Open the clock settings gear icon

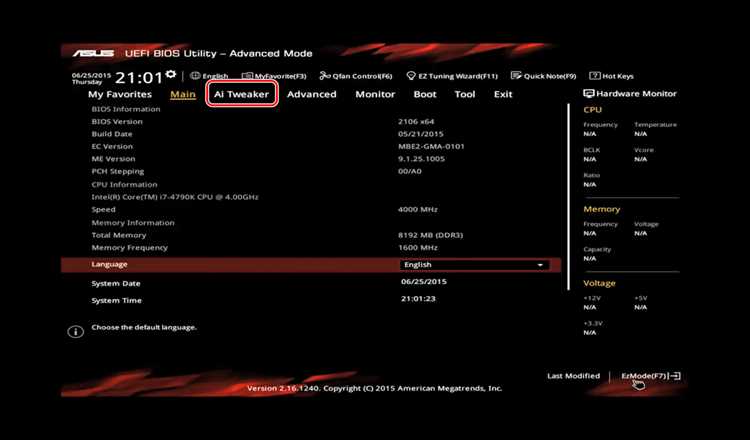tap(171, 74)
